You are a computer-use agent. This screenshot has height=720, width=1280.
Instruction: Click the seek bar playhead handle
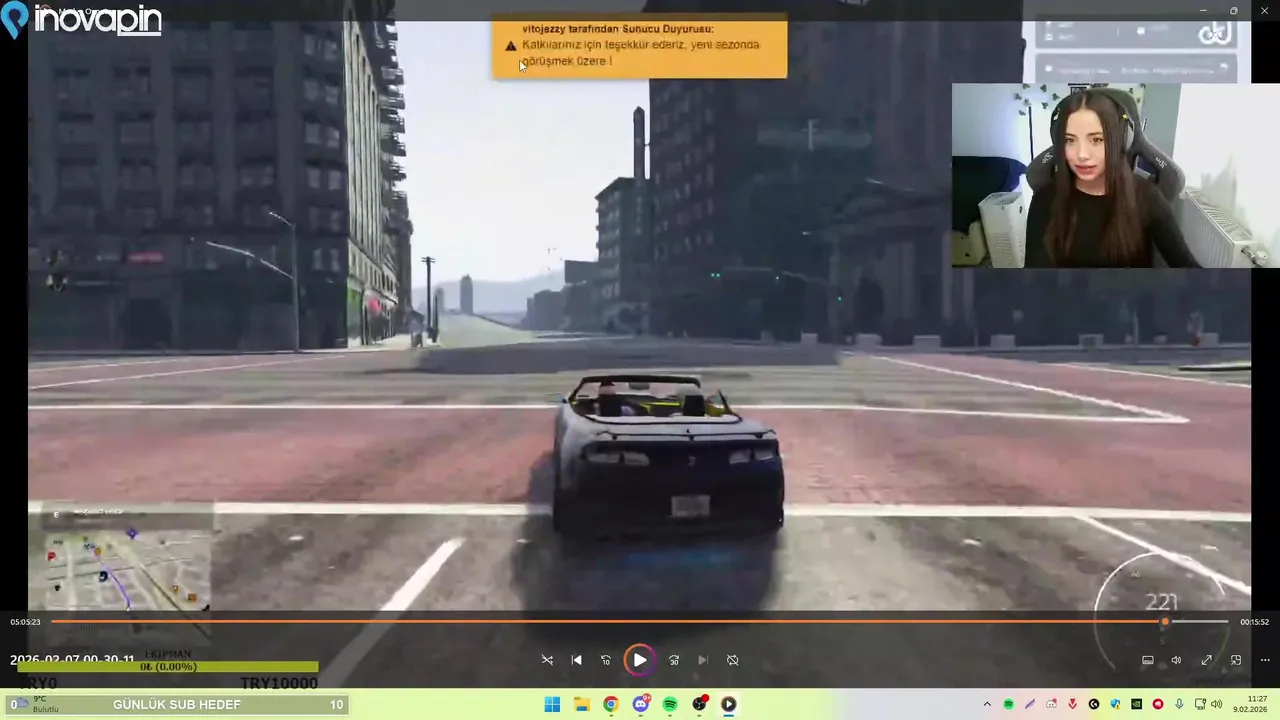1164,622
